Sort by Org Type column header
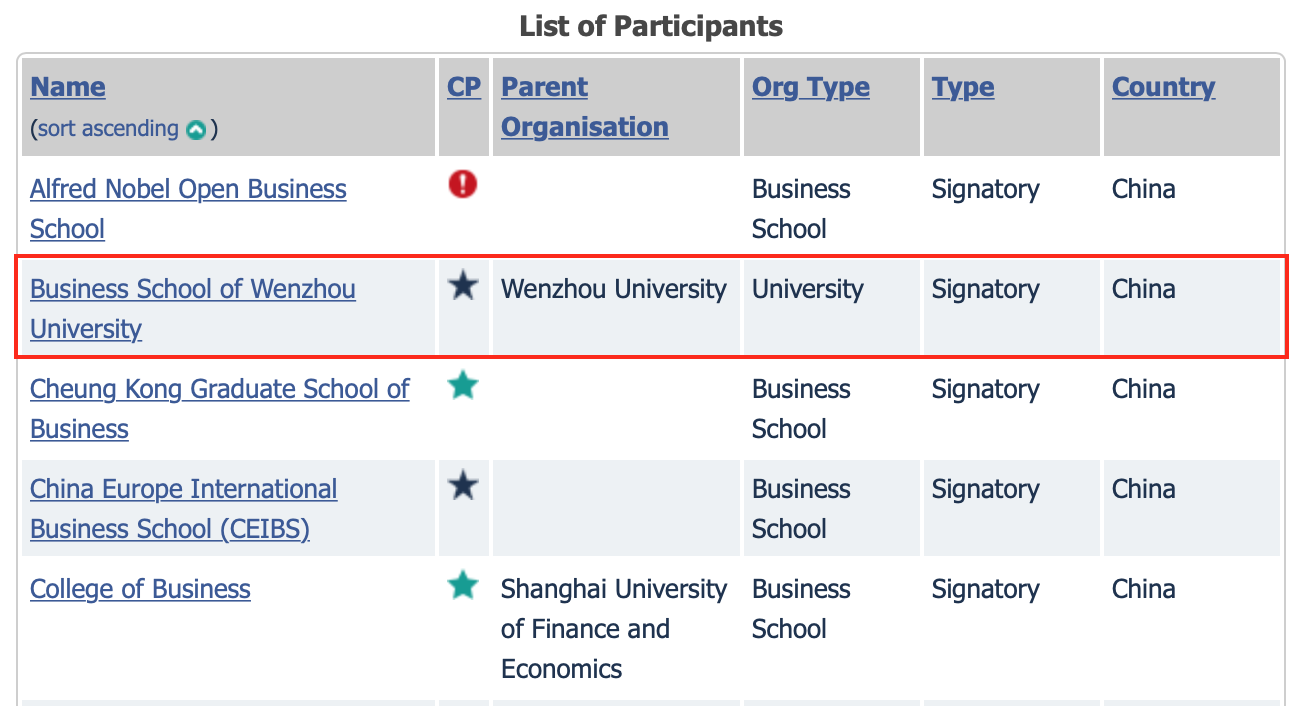This screenshot has height=706, width=1308. (810, 87)
